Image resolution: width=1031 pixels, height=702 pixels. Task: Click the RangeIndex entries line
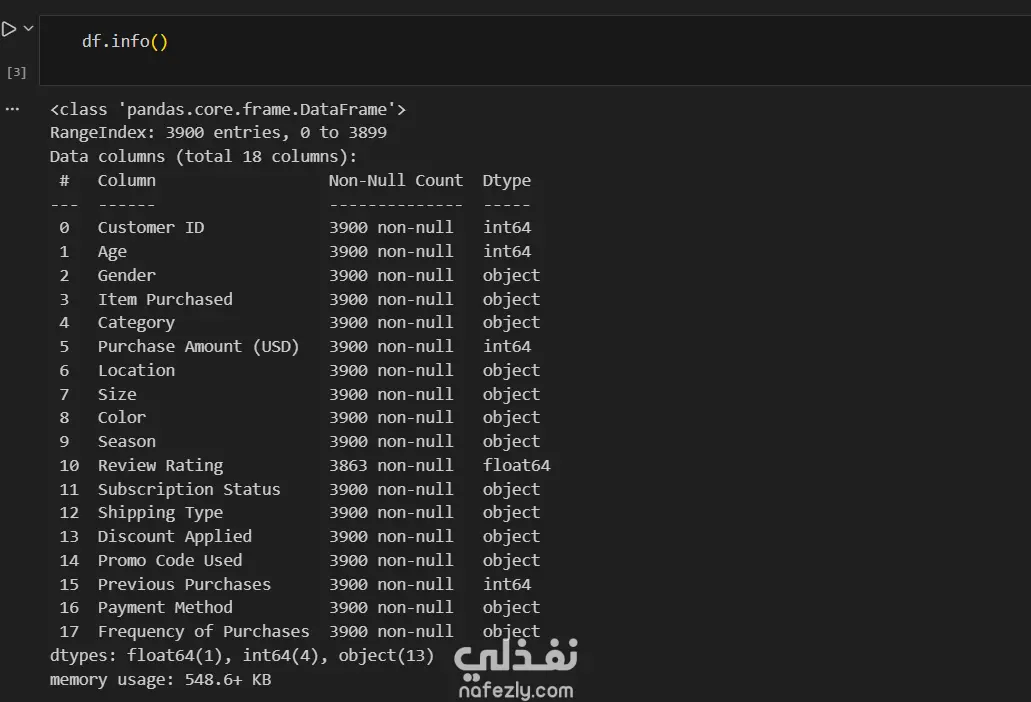(x=218, y=132)
